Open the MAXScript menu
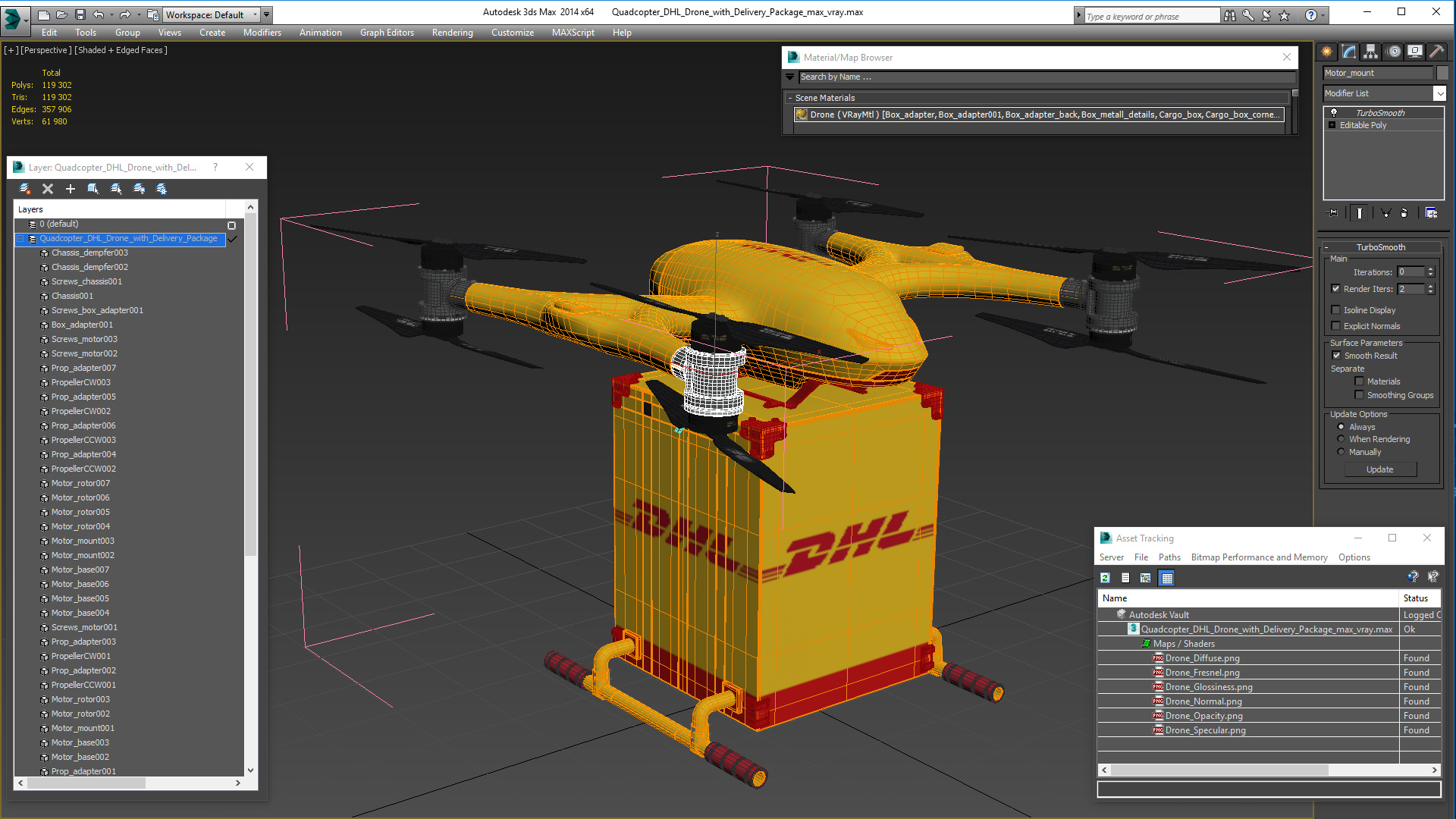The image size is (1456, 819). coord(573,33)
